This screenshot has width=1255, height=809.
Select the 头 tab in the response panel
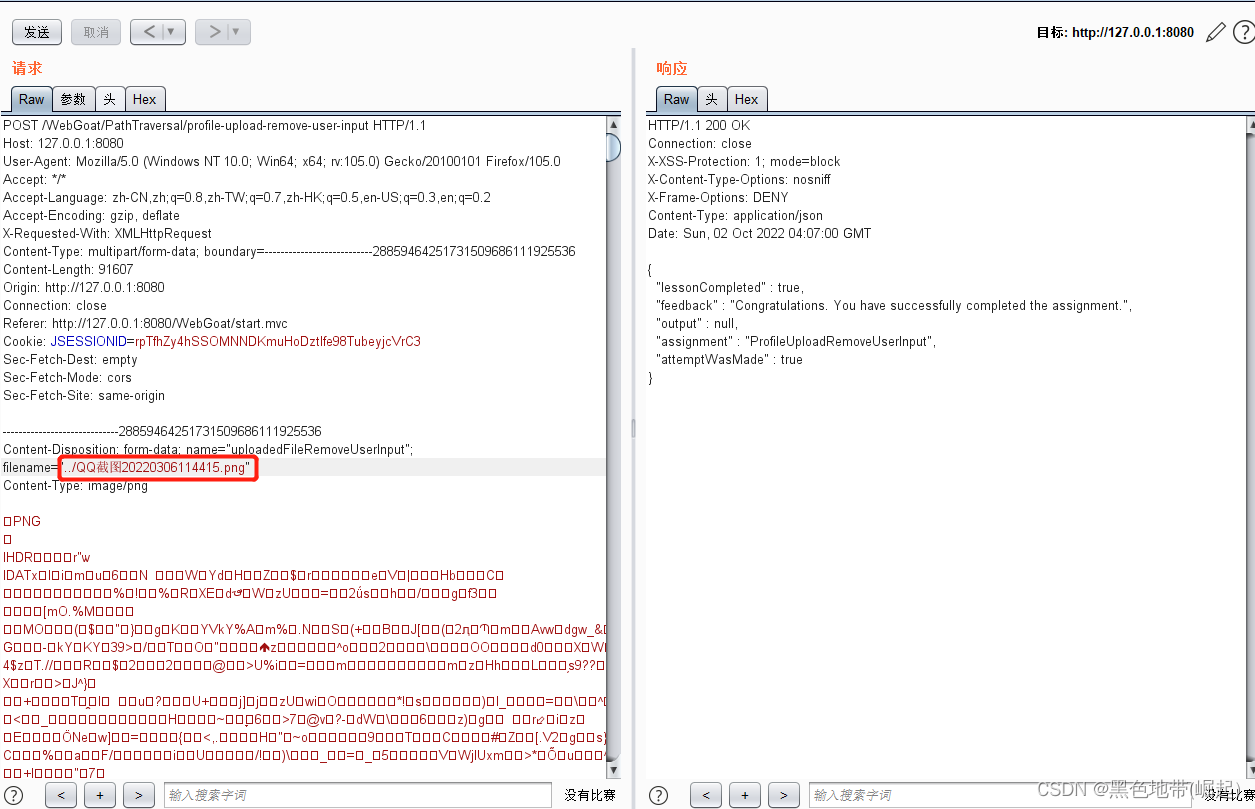pyautogui.click(x=711, y=99)
